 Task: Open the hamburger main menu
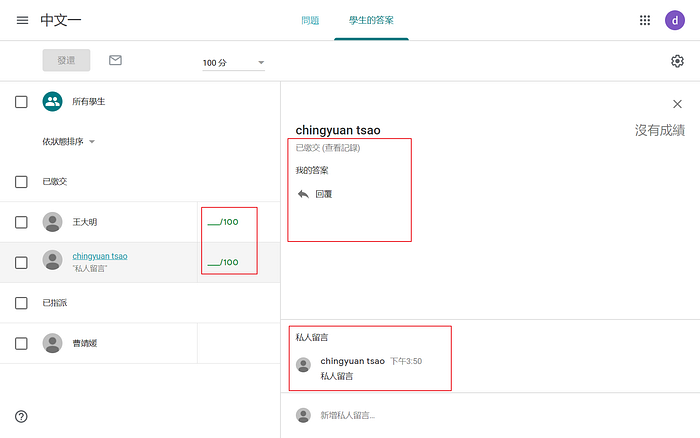point(22,21)
